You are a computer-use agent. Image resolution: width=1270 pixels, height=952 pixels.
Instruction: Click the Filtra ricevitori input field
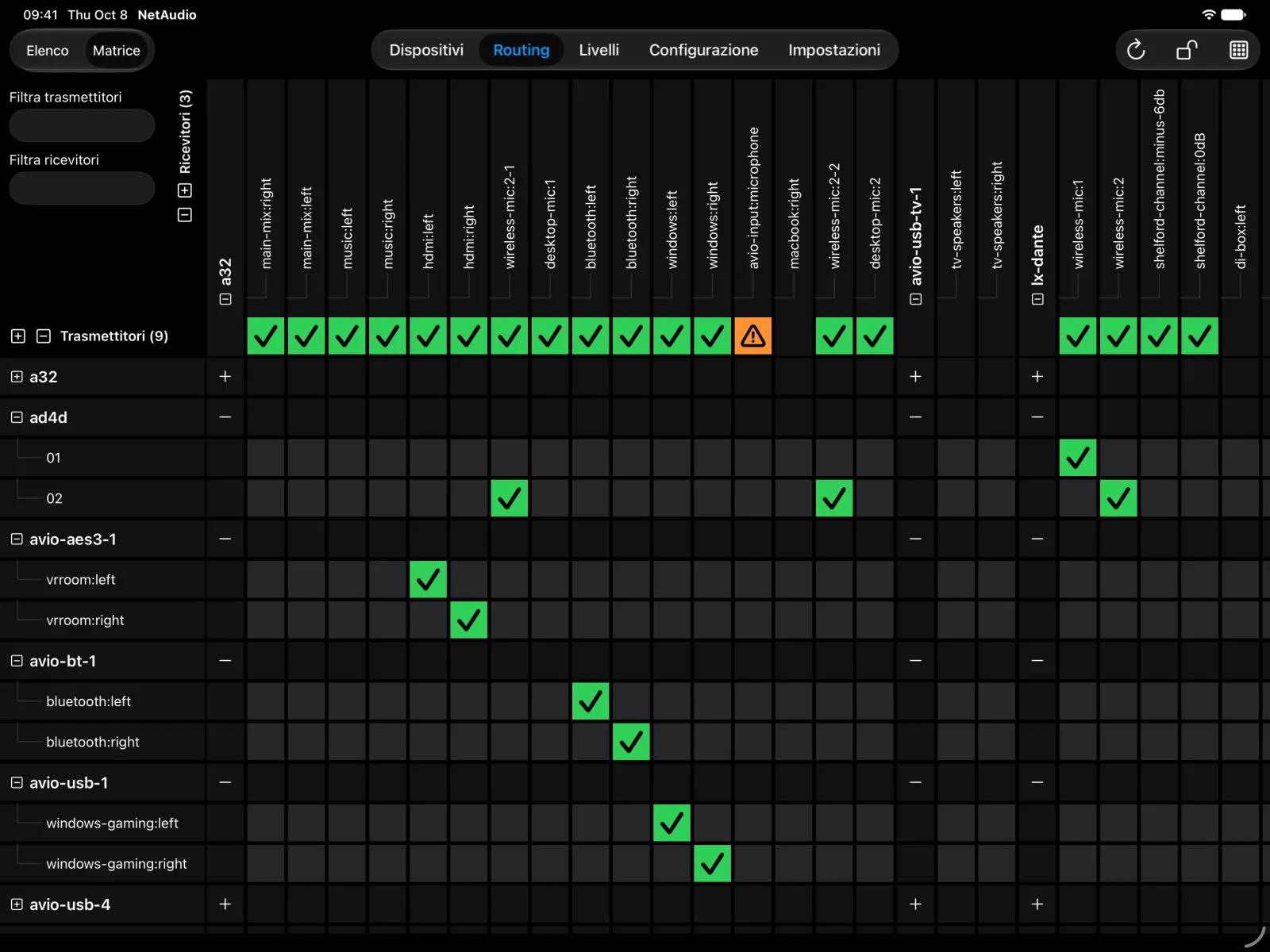point(82,188)
